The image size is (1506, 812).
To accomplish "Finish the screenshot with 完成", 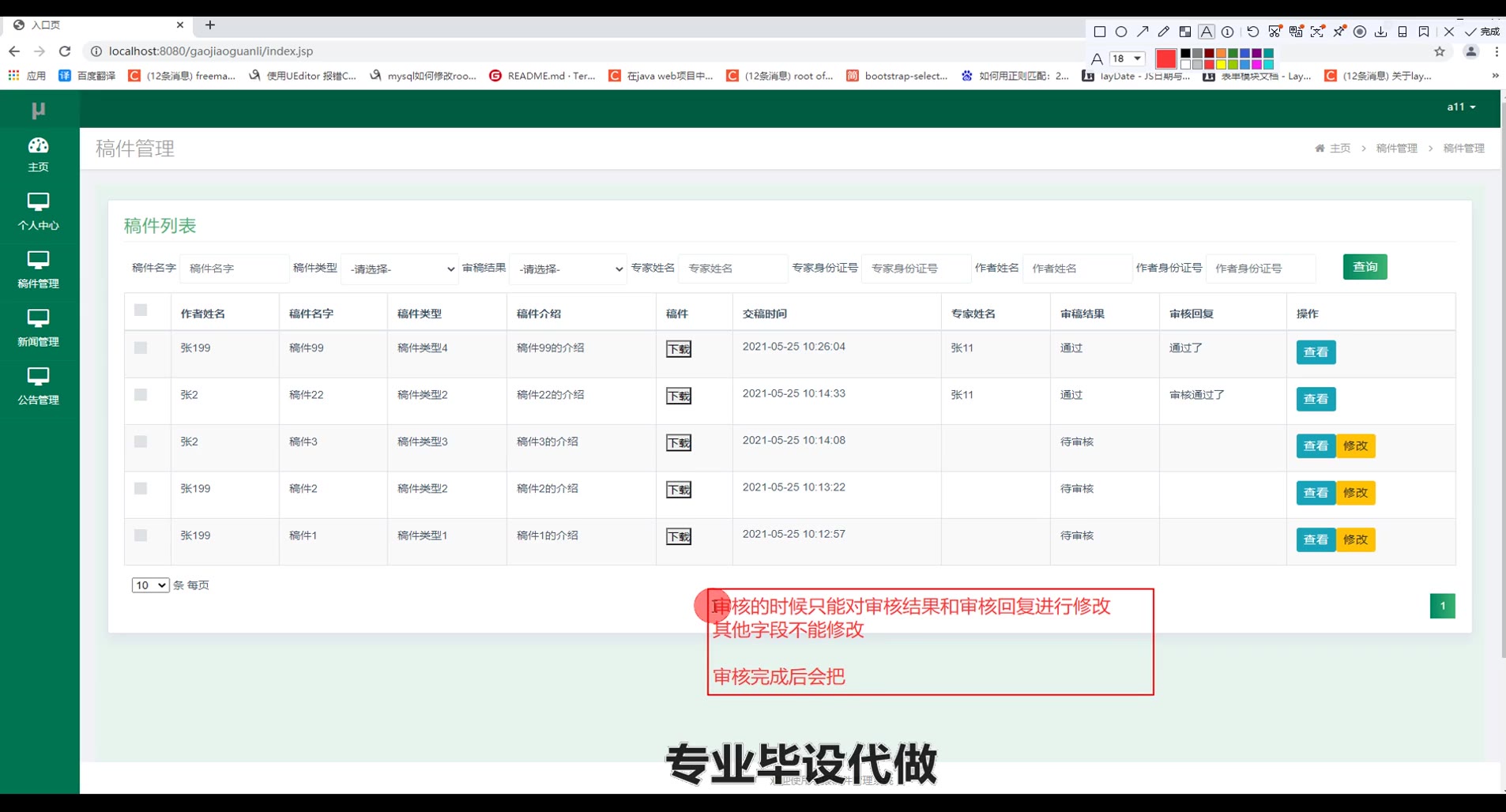I will (1482, 32).
